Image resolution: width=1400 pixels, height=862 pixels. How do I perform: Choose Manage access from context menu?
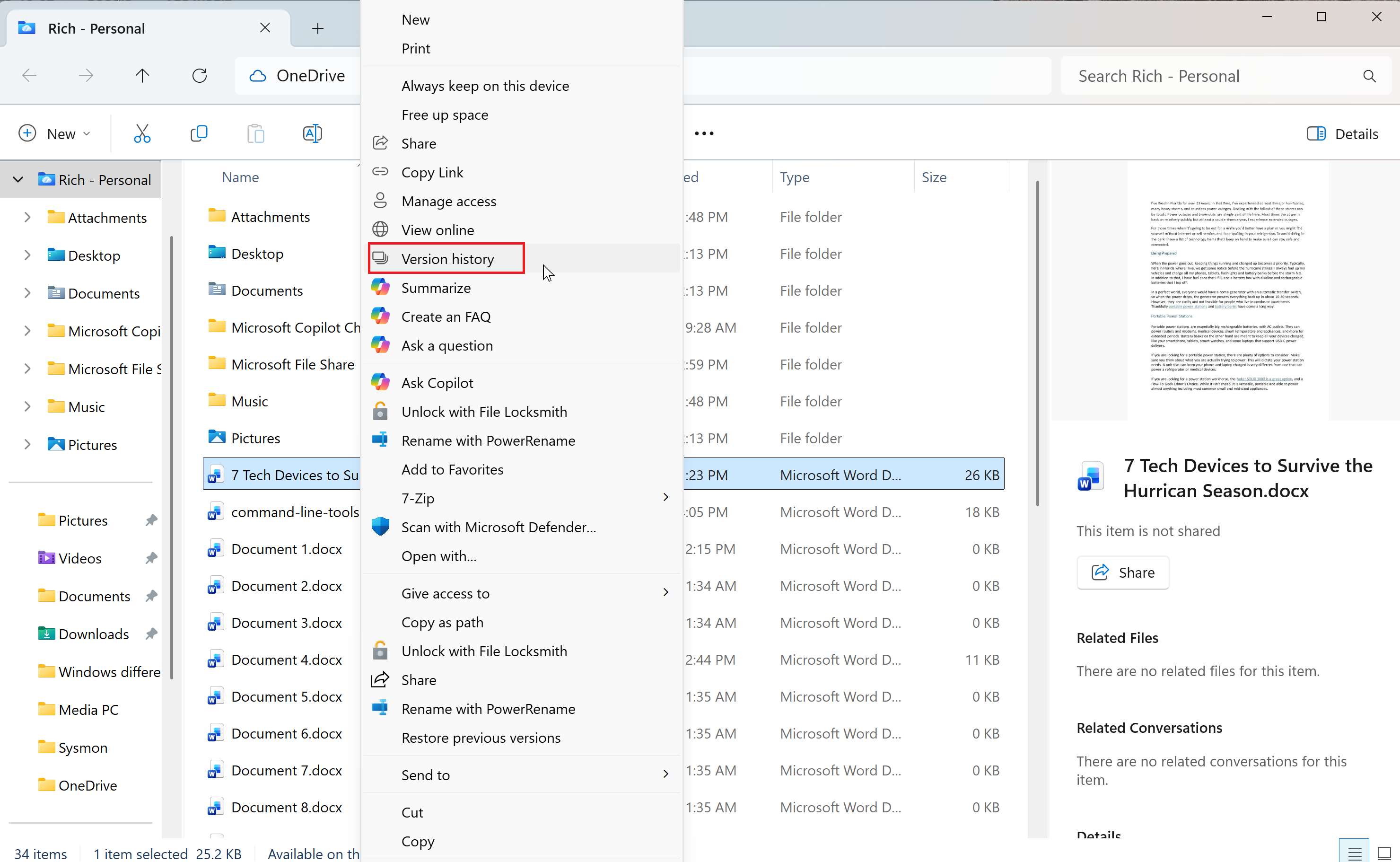[x=522, y=201]
